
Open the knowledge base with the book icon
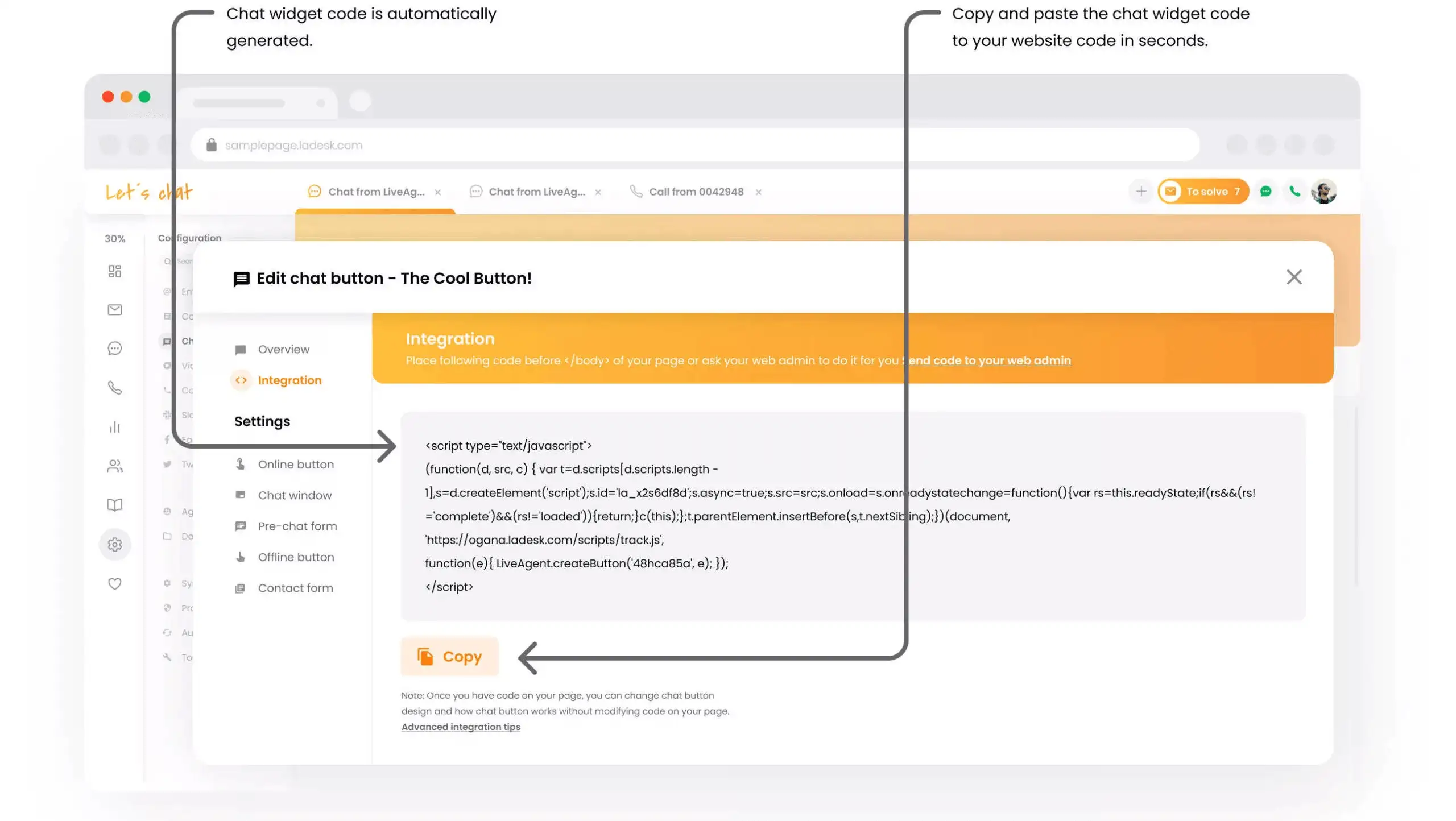tap(115, 504)
